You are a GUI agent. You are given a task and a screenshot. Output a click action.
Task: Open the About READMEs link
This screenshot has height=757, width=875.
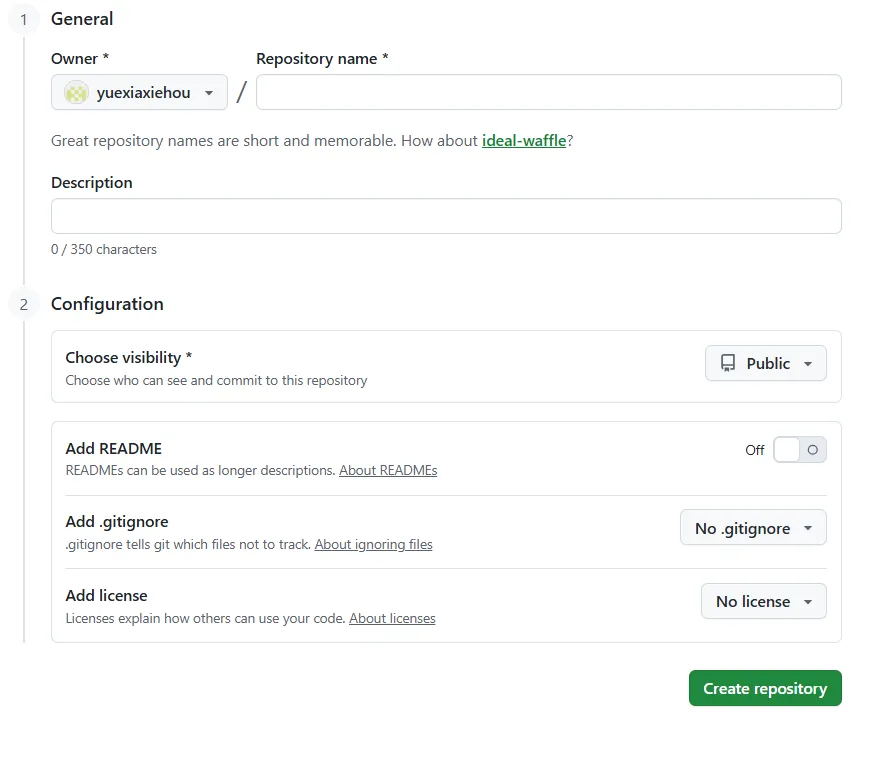(x=388, y=470)
